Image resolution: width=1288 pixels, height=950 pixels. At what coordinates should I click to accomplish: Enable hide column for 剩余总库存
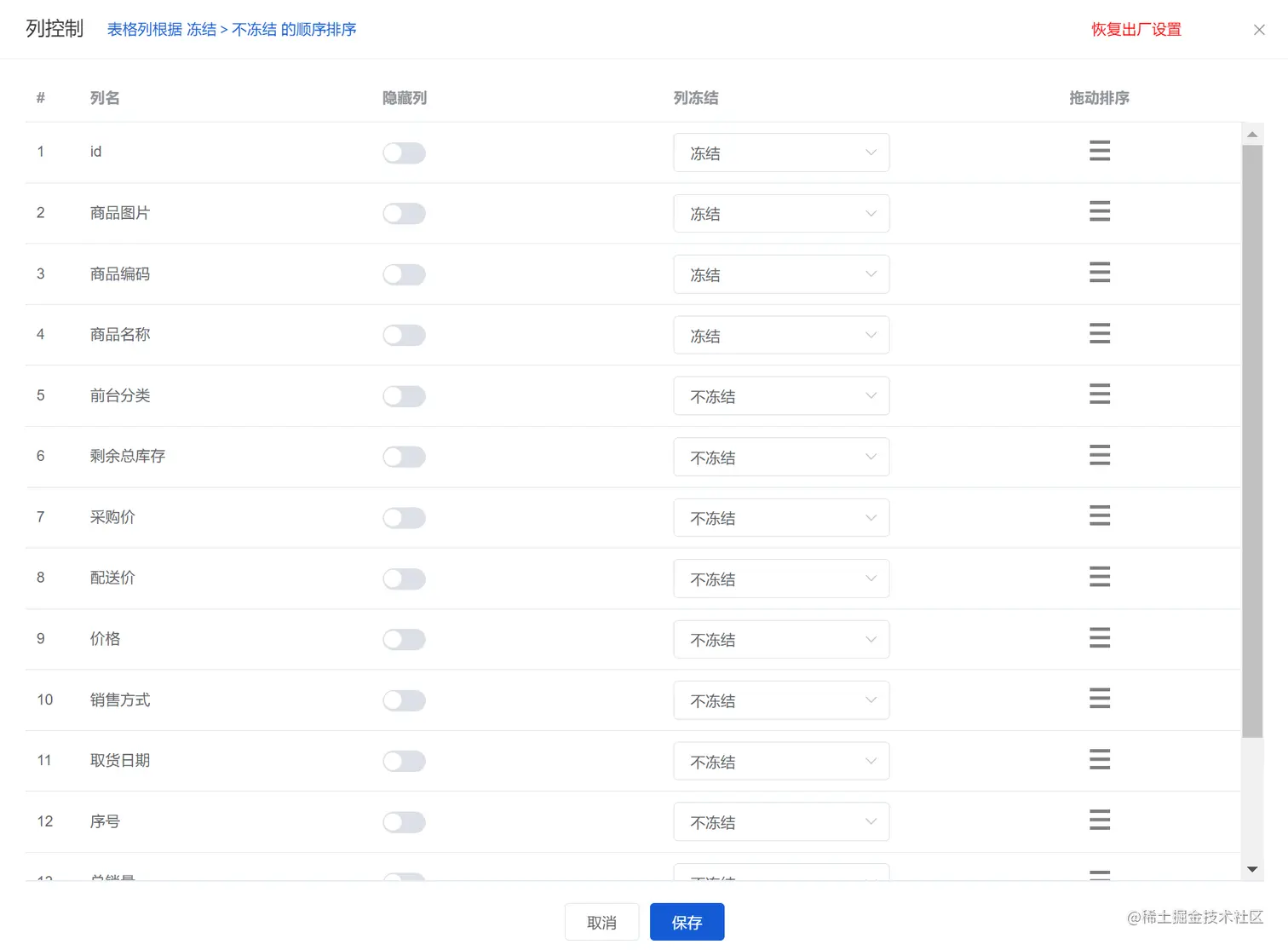404,458
